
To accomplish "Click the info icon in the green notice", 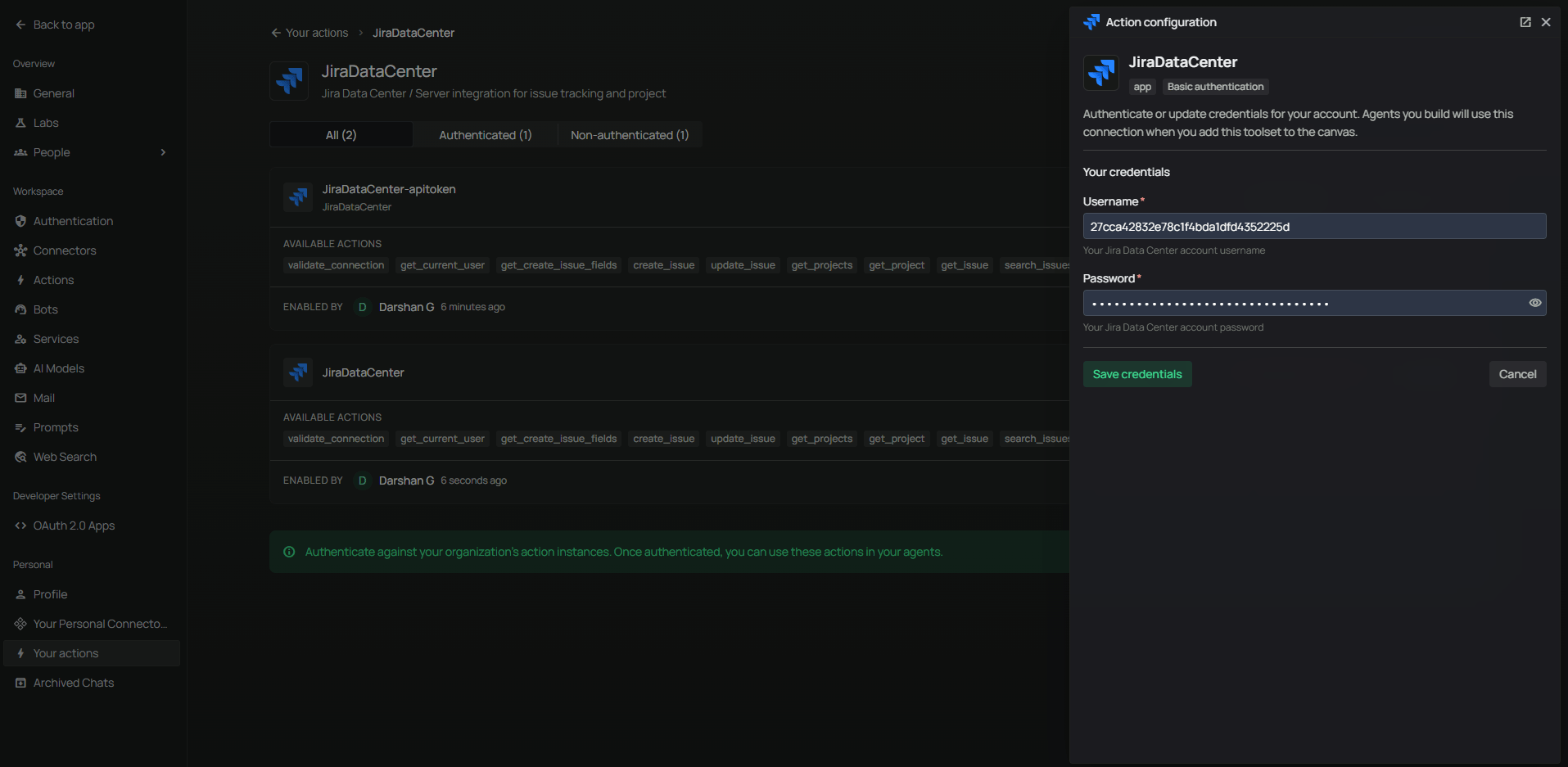I will [x=289, y=552].
